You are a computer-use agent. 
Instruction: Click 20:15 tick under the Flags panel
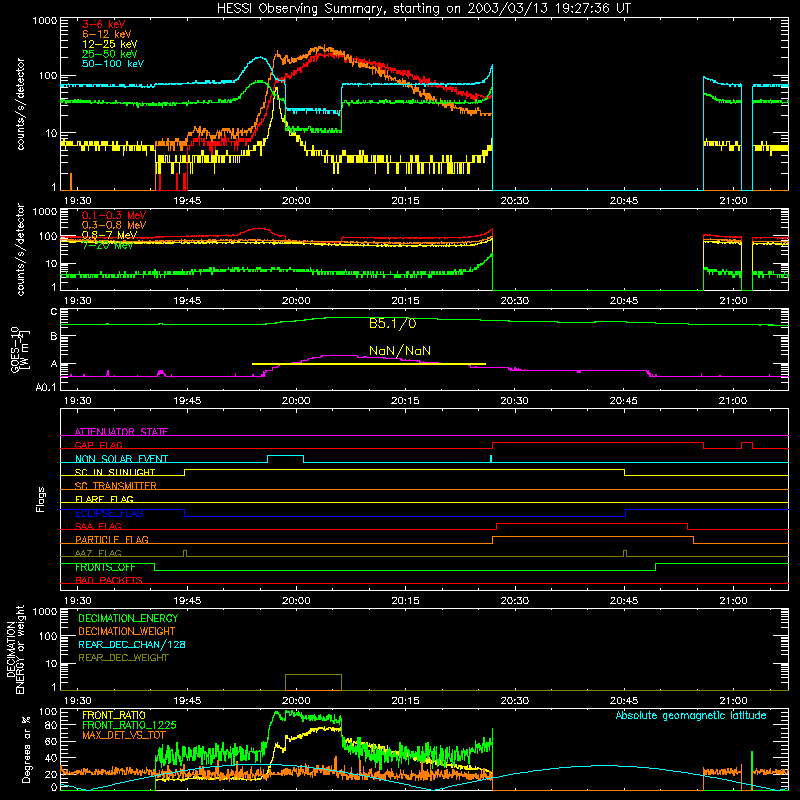(x=405, y=601)
